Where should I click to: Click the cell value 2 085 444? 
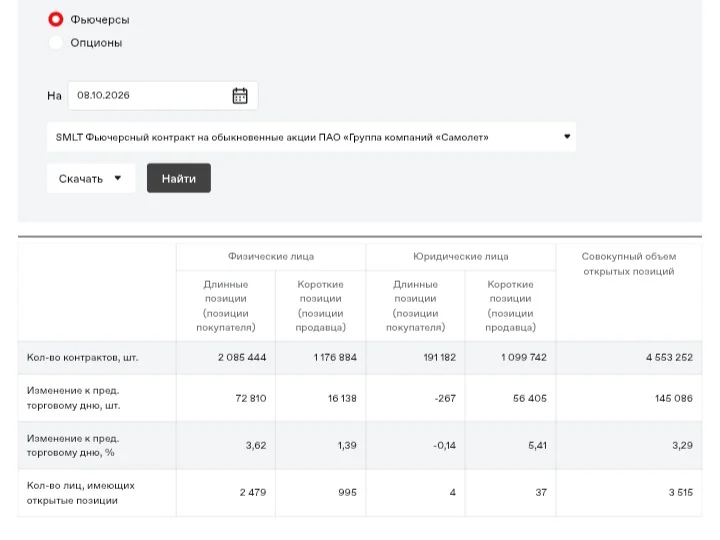tap(242, 357)
